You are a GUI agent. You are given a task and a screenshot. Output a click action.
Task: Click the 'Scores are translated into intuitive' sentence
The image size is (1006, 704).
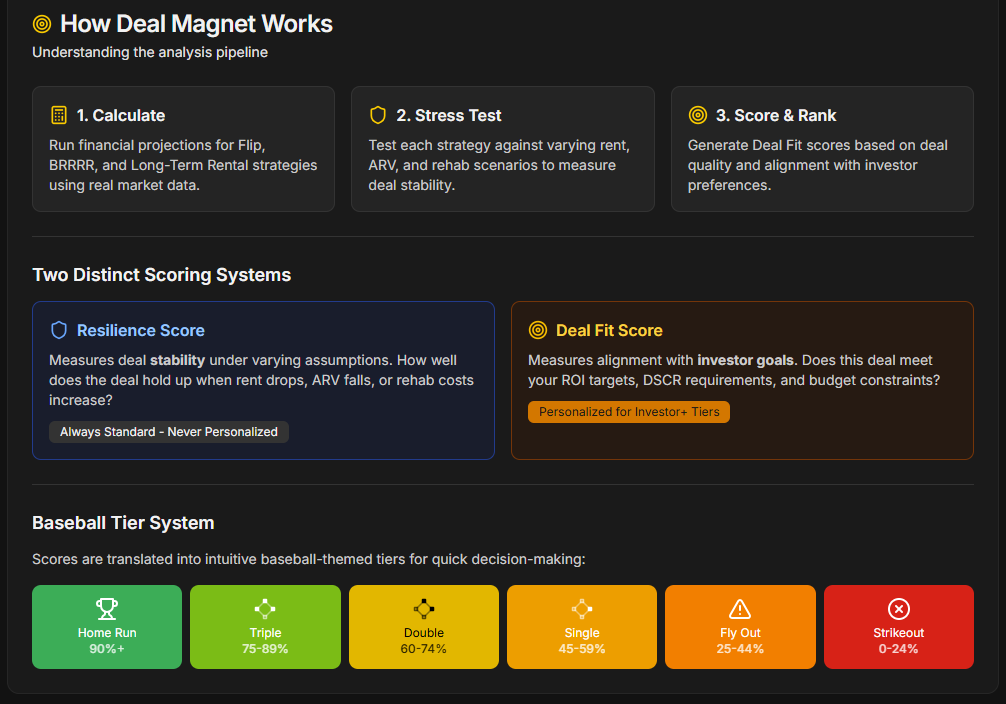(309, 559)
